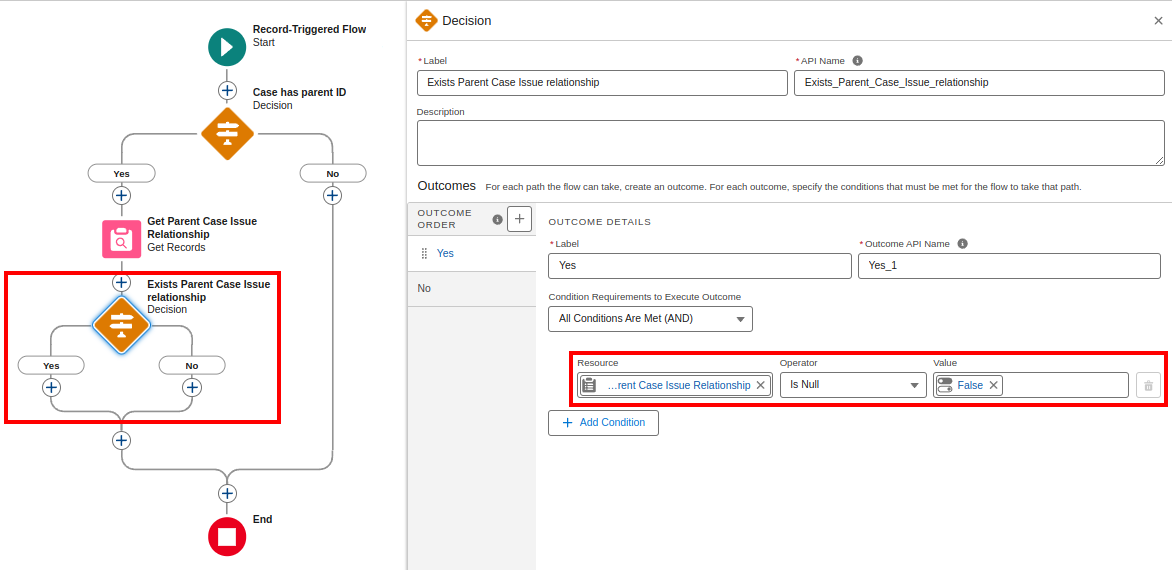The image size is (1172, 570).
Task: Click the red End flow icon
Action: pos(227,537)
